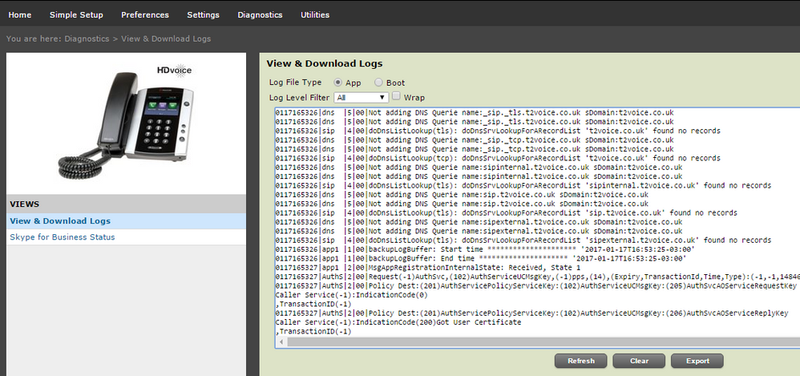Viewport: 800px width, 376px height.
Task: Enable the Wrap checkbox
Action: [x=396, y=96]
